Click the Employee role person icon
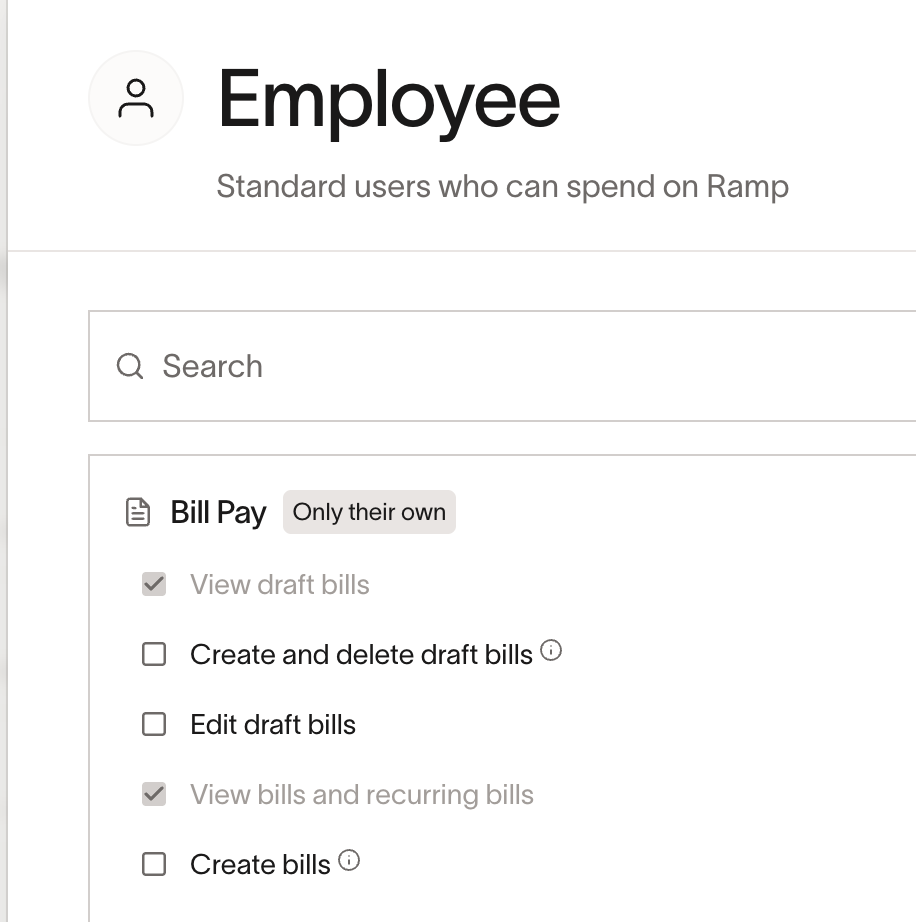 [x=136, y=98]
